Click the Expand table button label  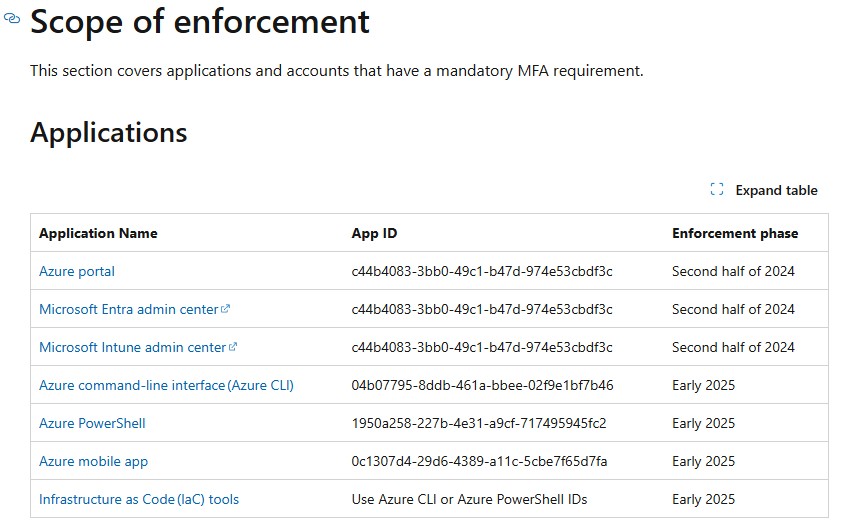(x=776, y=191)
